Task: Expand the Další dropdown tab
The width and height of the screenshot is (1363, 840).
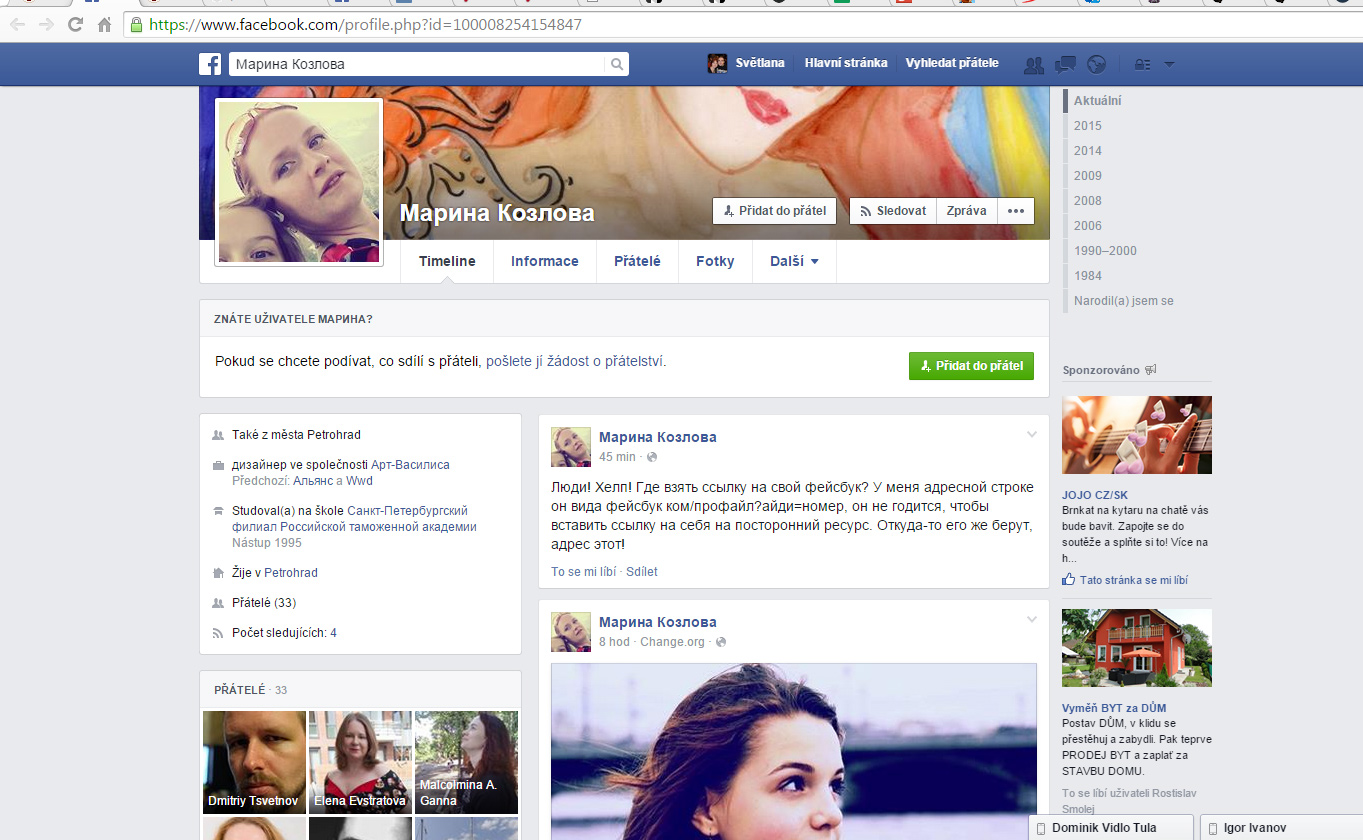Action: coord(794,261)
